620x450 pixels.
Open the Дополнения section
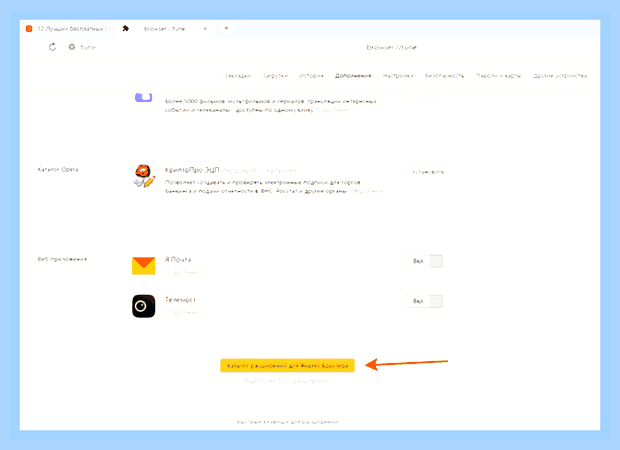click(x=353, y=76)
